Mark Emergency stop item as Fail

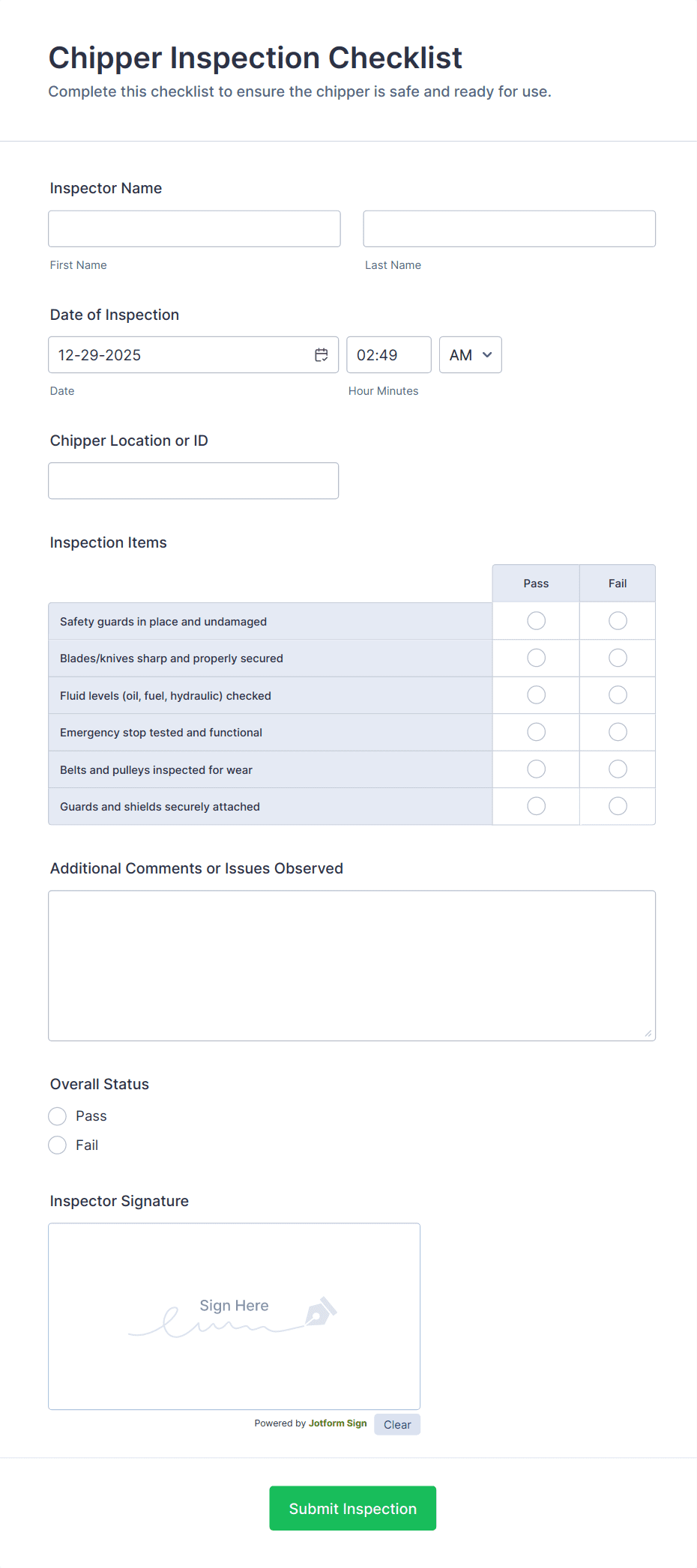point(617,731)
